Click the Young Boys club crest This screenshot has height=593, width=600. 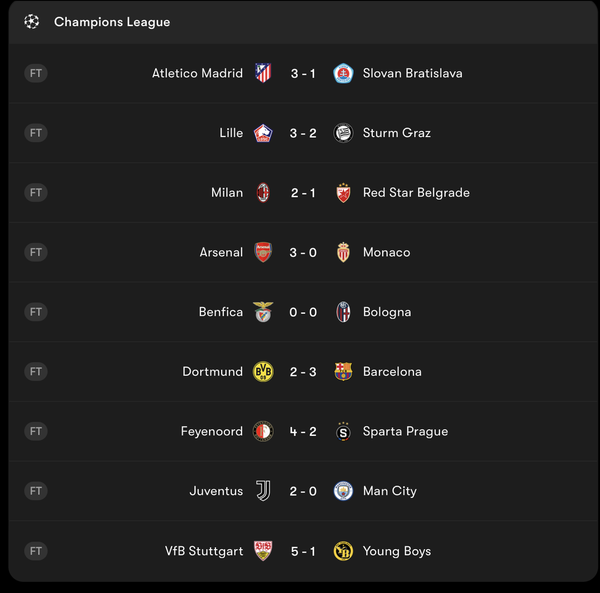click(x=343, y=551)
